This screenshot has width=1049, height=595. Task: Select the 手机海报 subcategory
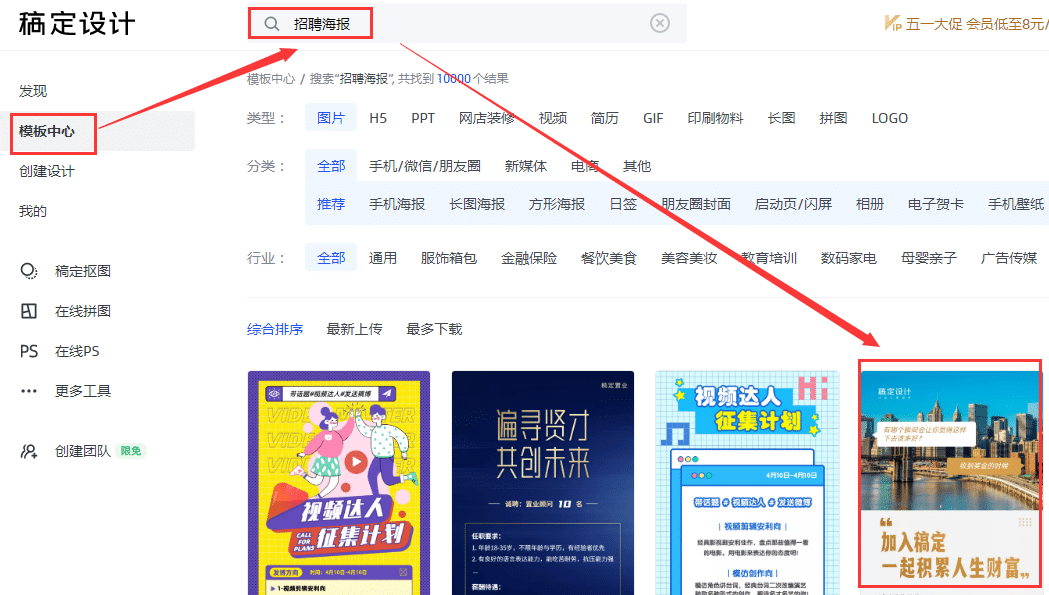(397, 204)
